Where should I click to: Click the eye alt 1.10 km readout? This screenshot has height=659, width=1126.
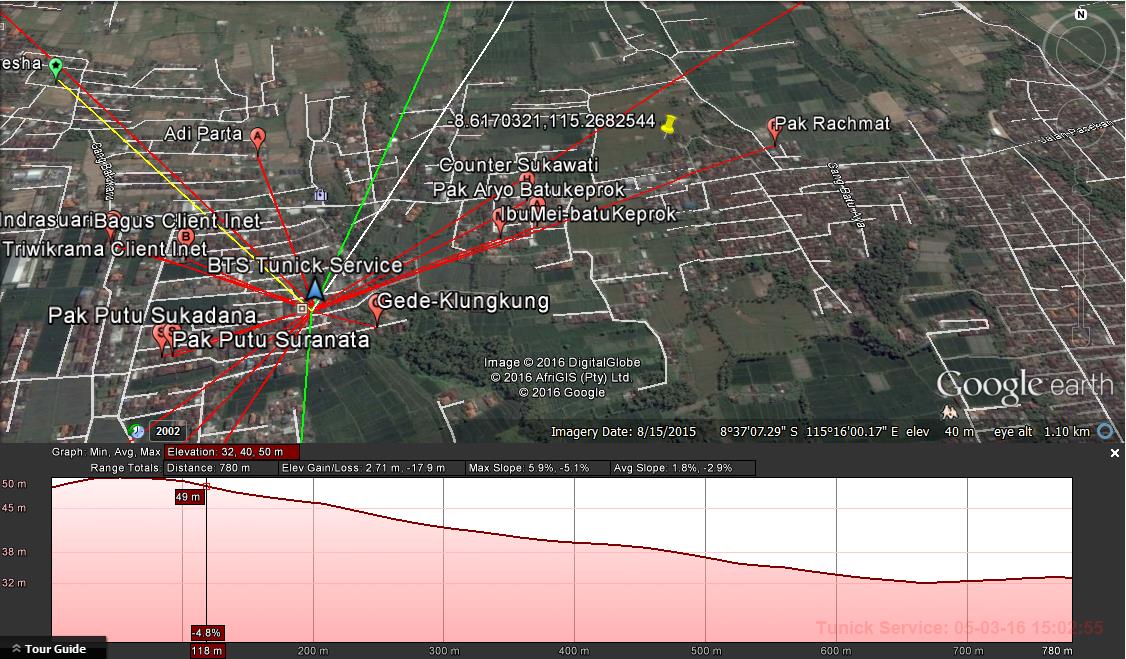coord(1042,431)
